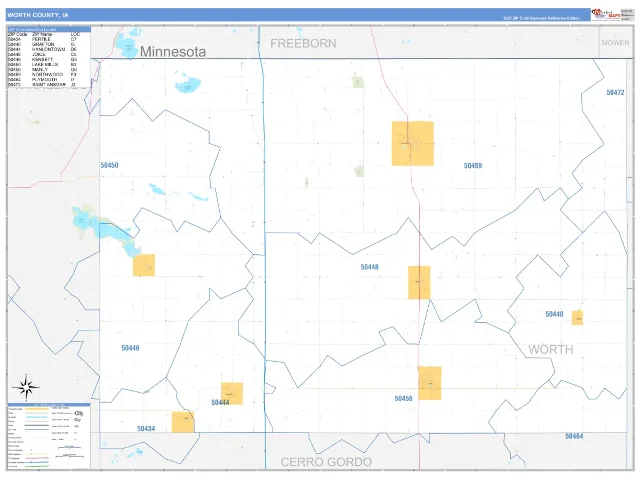Click ZIP code label 50444
Image resolution: width=640 pixels, height=480 pixels.
(220, 402)
